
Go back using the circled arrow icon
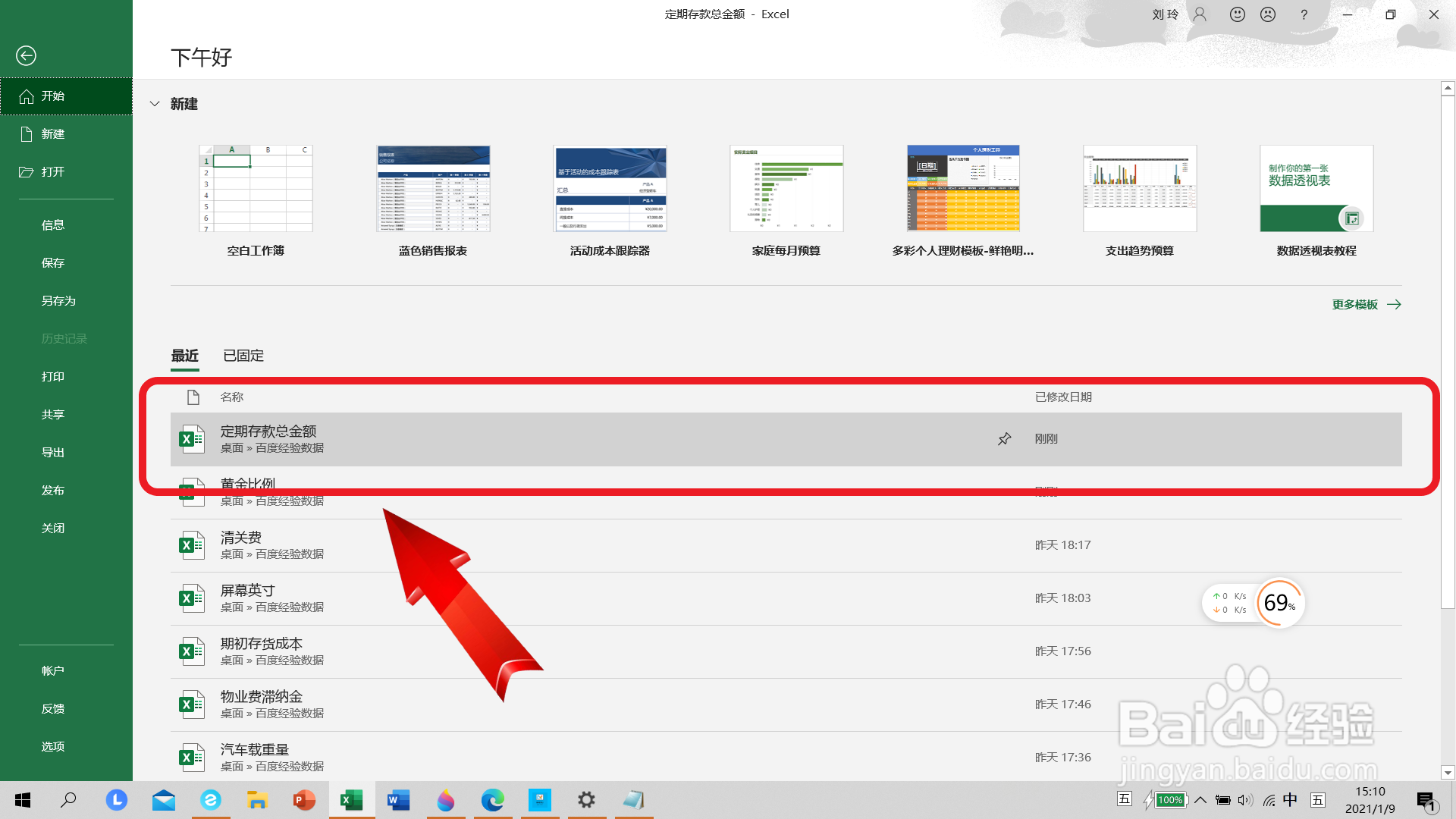pyautogui.click(x=26, y=55)
